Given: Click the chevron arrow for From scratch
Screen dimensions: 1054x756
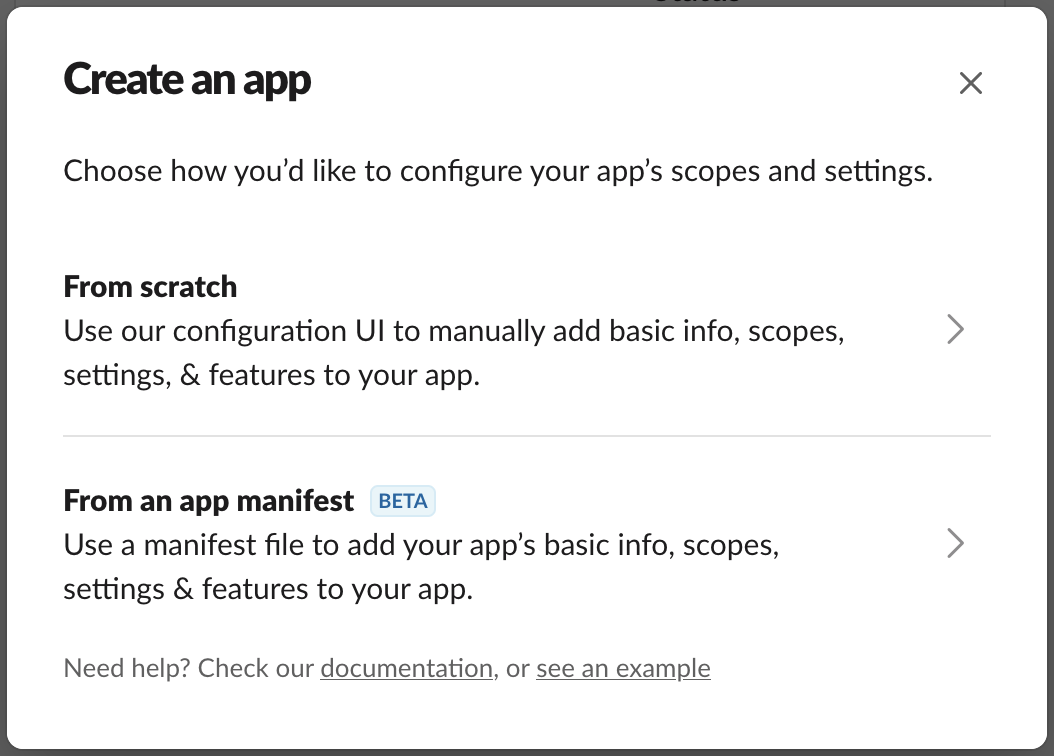Looking at the screenshot, I should (955, 329).
